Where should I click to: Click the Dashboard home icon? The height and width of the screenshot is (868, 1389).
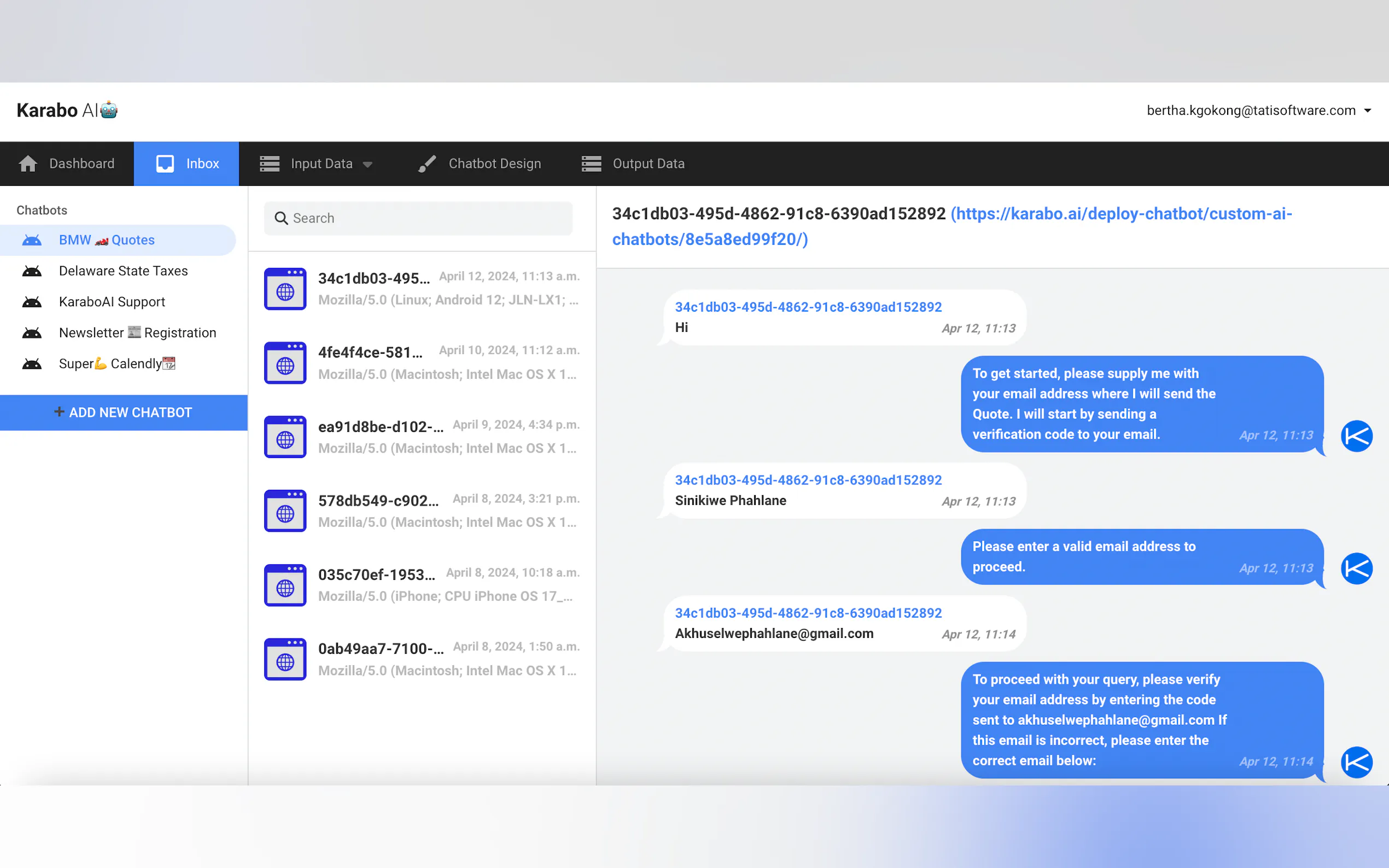point(27,163)
